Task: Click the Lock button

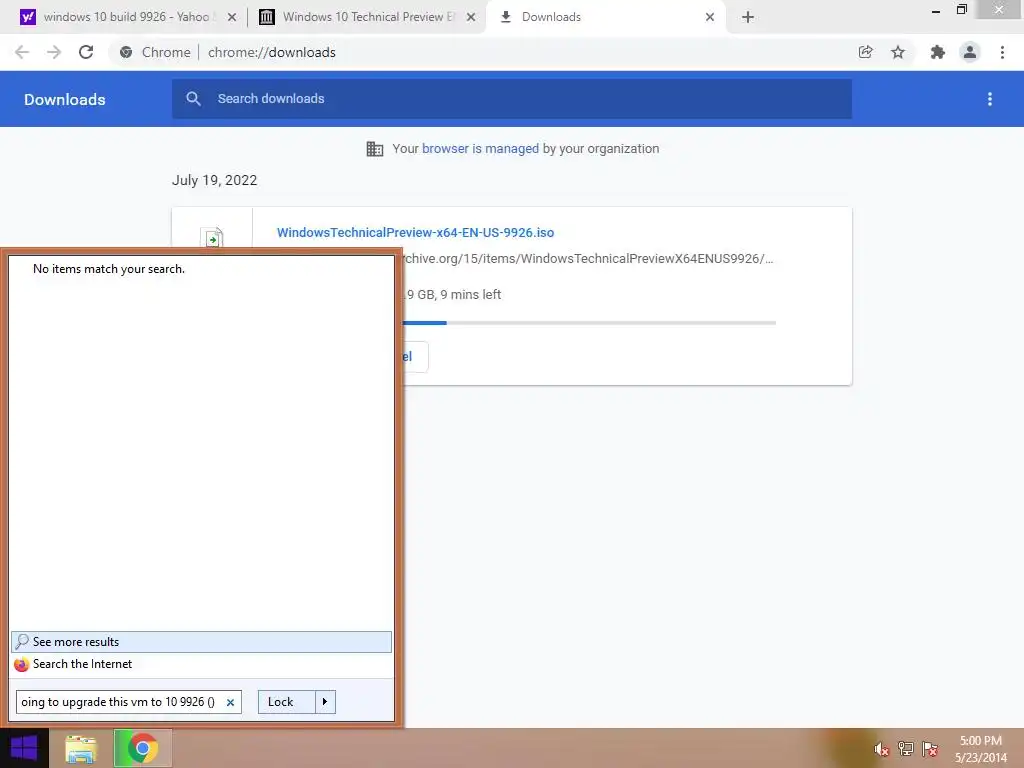Action: tap(287, 702)
